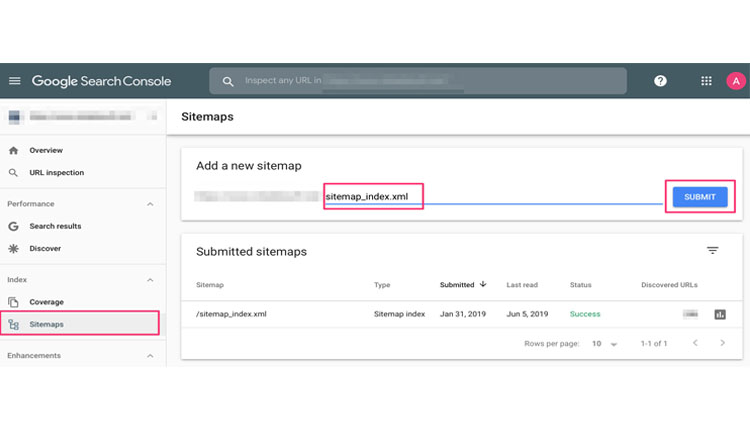Collapse the Index section

pos(150,280)
